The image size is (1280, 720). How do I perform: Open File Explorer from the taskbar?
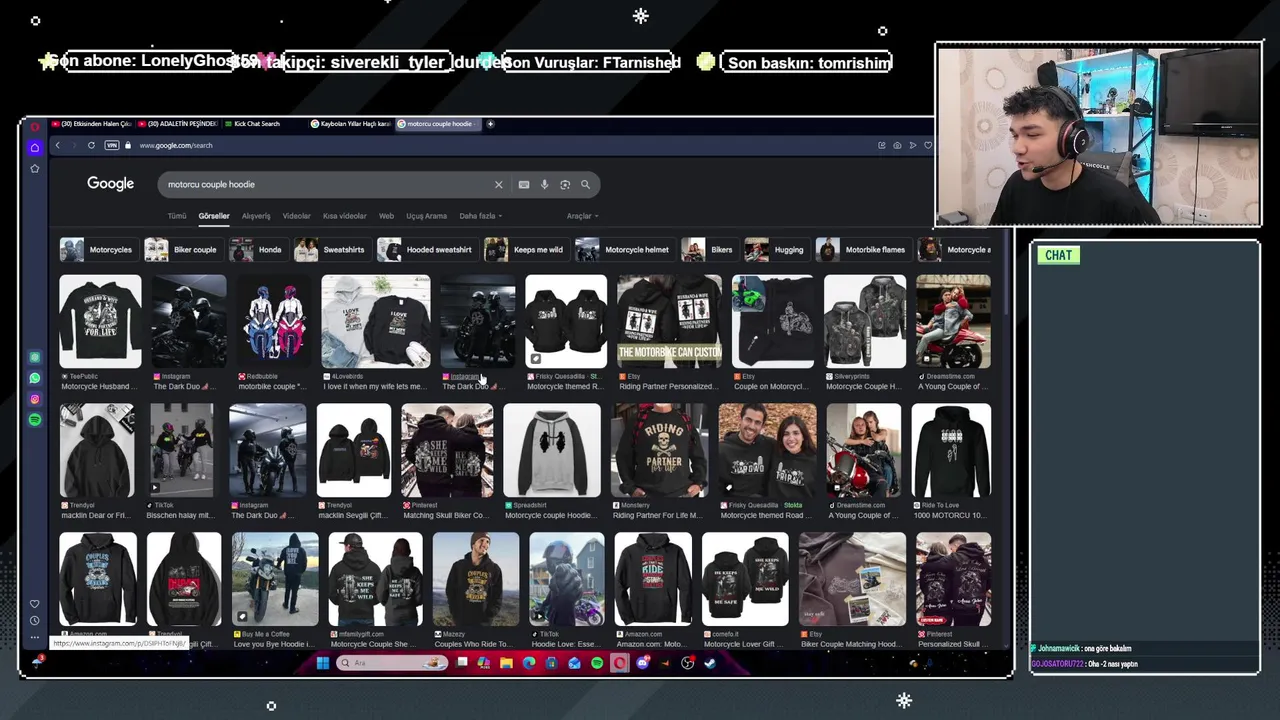coord(507,663)
